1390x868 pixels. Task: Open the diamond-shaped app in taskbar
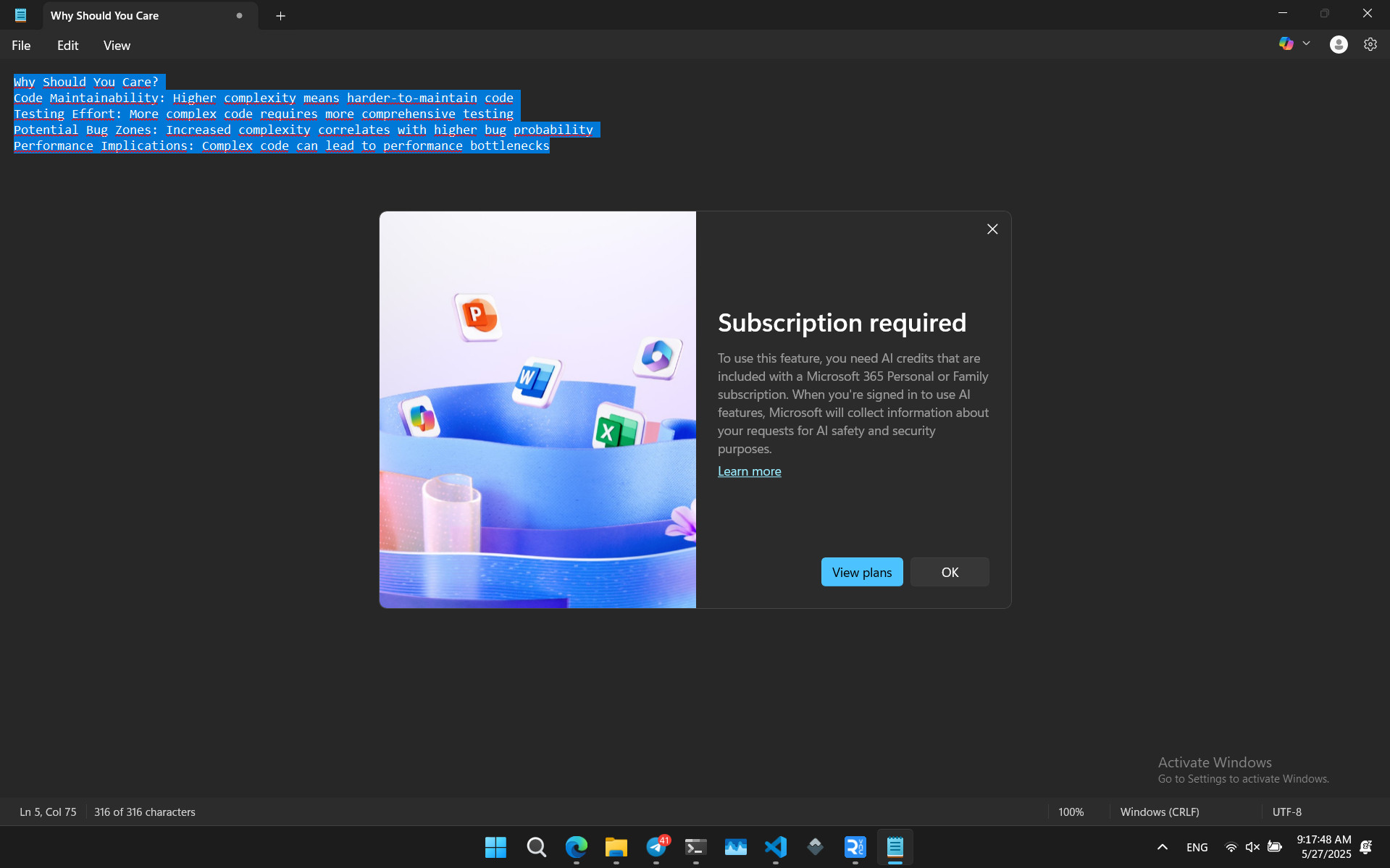pos(816,847)
